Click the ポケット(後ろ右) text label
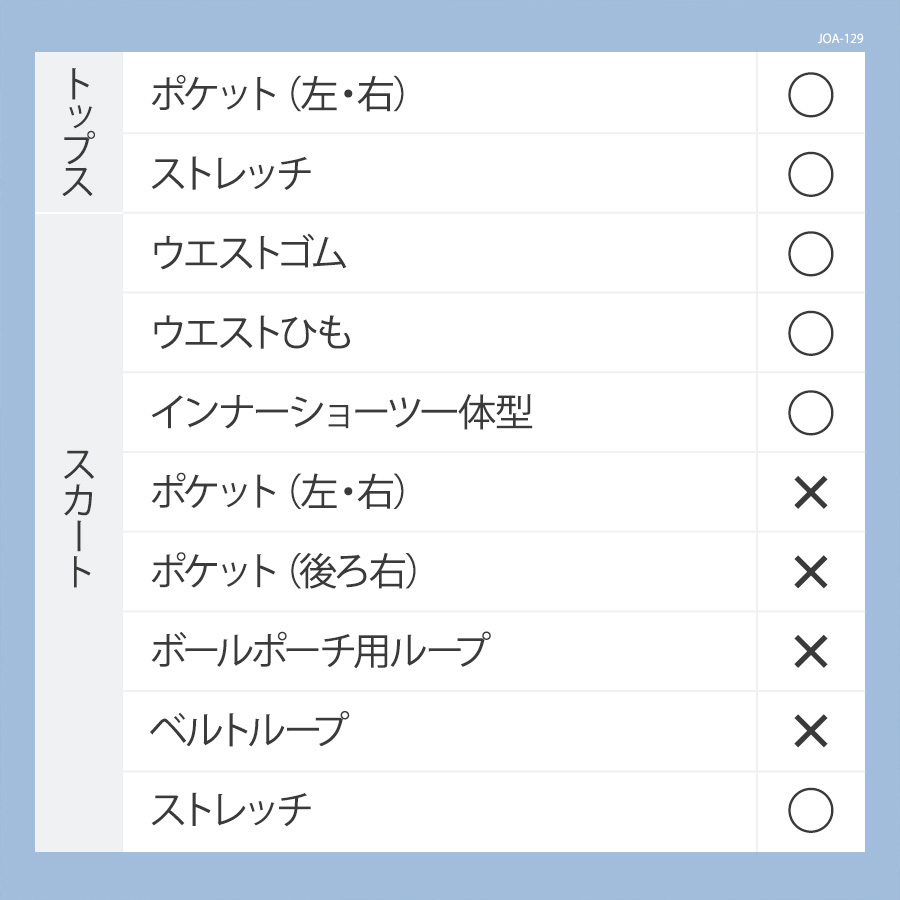The height and width of the screenshot is (900, 900). (285, 572)
